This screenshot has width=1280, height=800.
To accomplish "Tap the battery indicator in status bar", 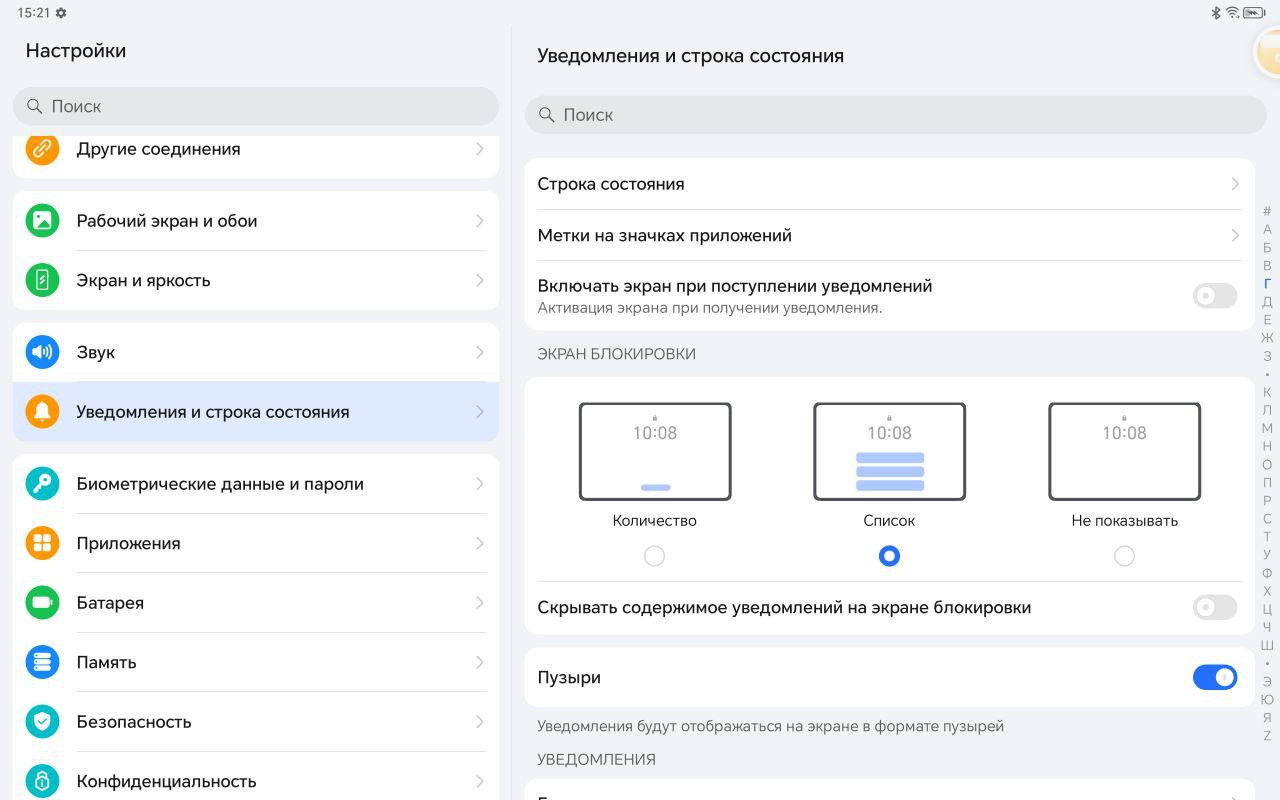I will pyautogui.click(x=1256, y=13).
